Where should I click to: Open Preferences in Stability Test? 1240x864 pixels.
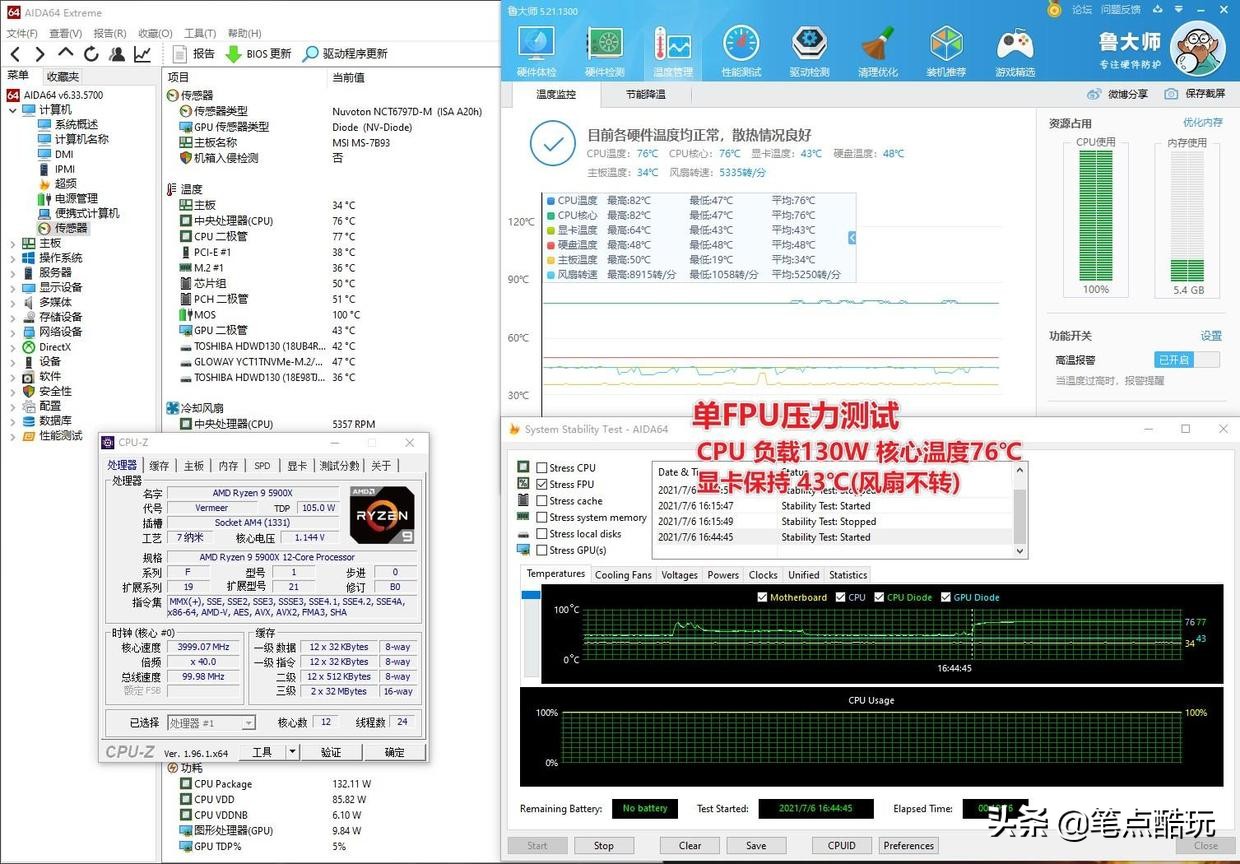coord(908,845)
